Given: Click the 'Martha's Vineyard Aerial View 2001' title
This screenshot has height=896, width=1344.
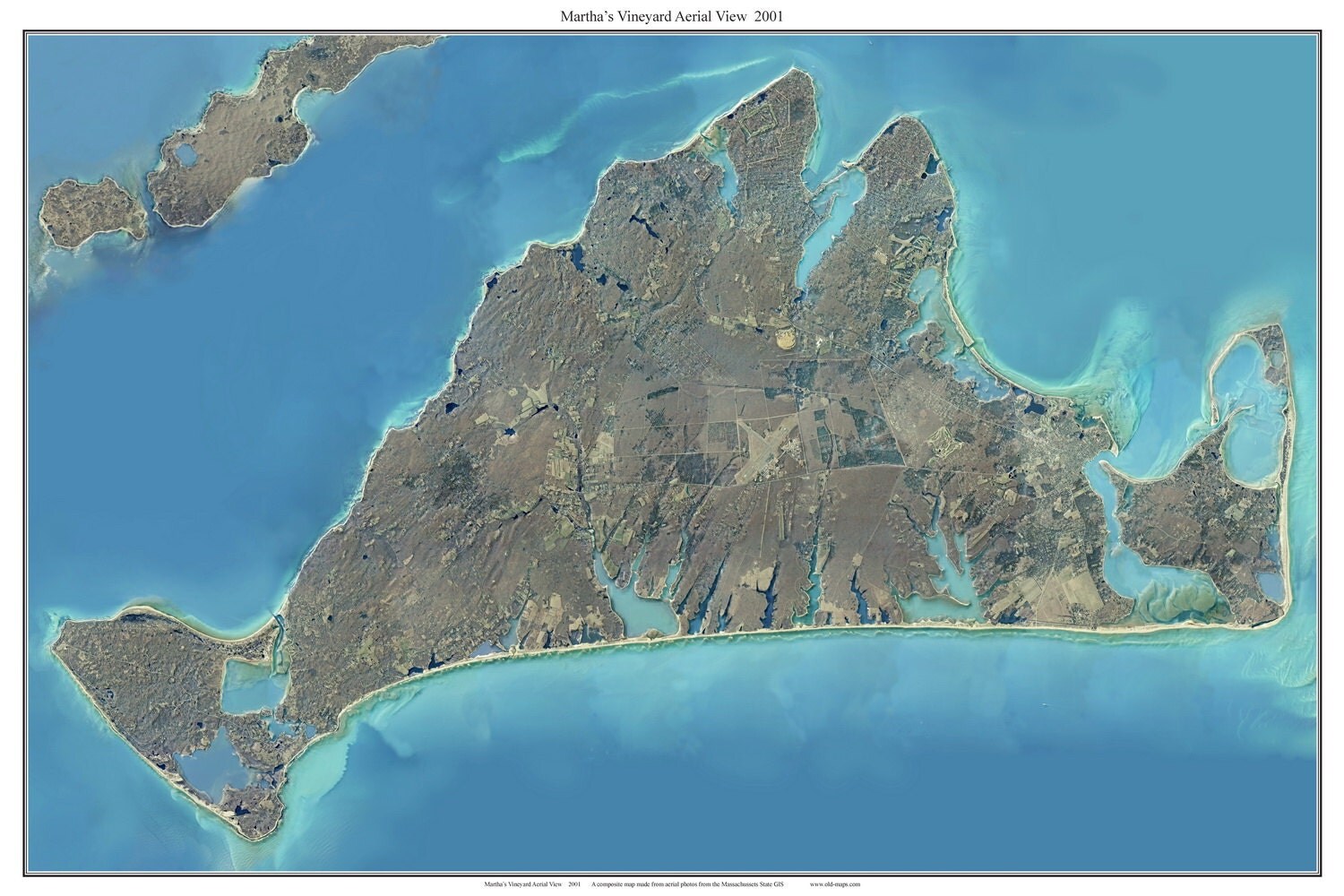Looking at the screenshot, I should coord(671,14).
